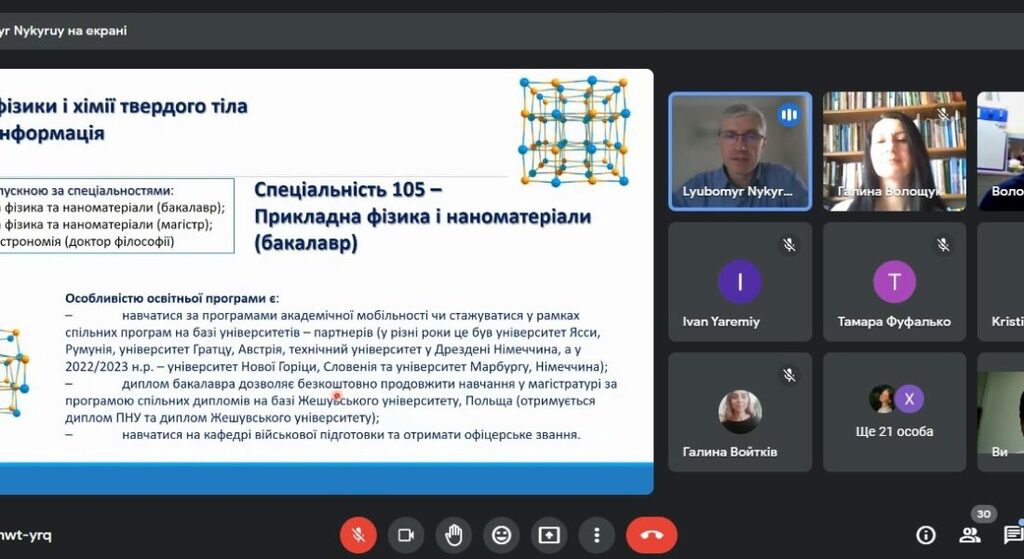1024x559 pixels.
Task: Turn on the camera
Action: (406, 535)
